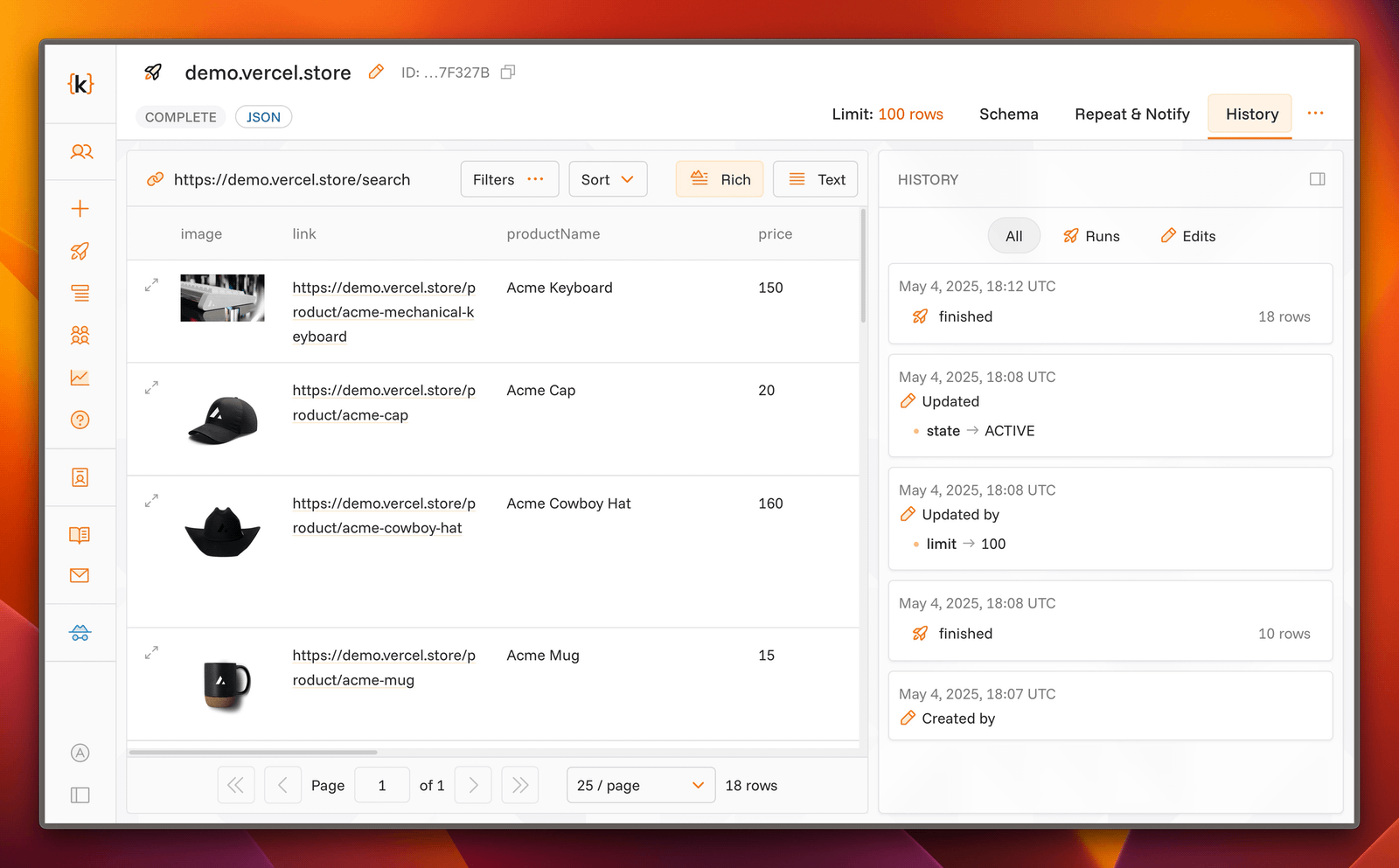
Task: Switch to Rich view mode
Action: pos(720,179)
